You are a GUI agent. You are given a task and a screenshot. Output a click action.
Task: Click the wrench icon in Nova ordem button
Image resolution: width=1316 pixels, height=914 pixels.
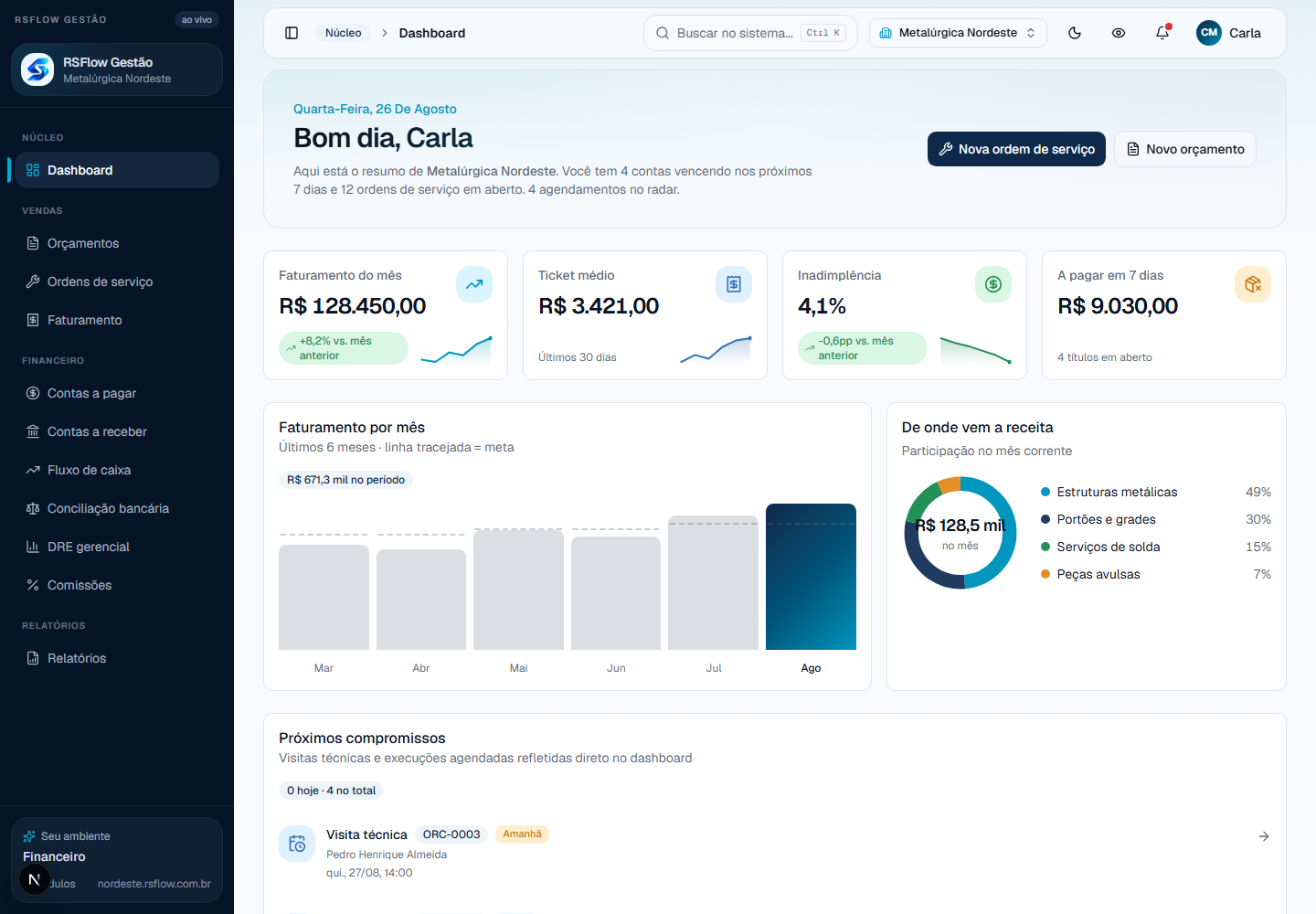(946, 149)
